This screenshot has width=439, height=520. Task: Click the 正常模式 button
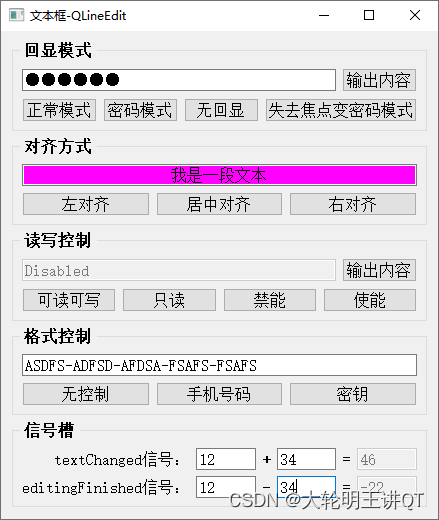coord(59,110)
